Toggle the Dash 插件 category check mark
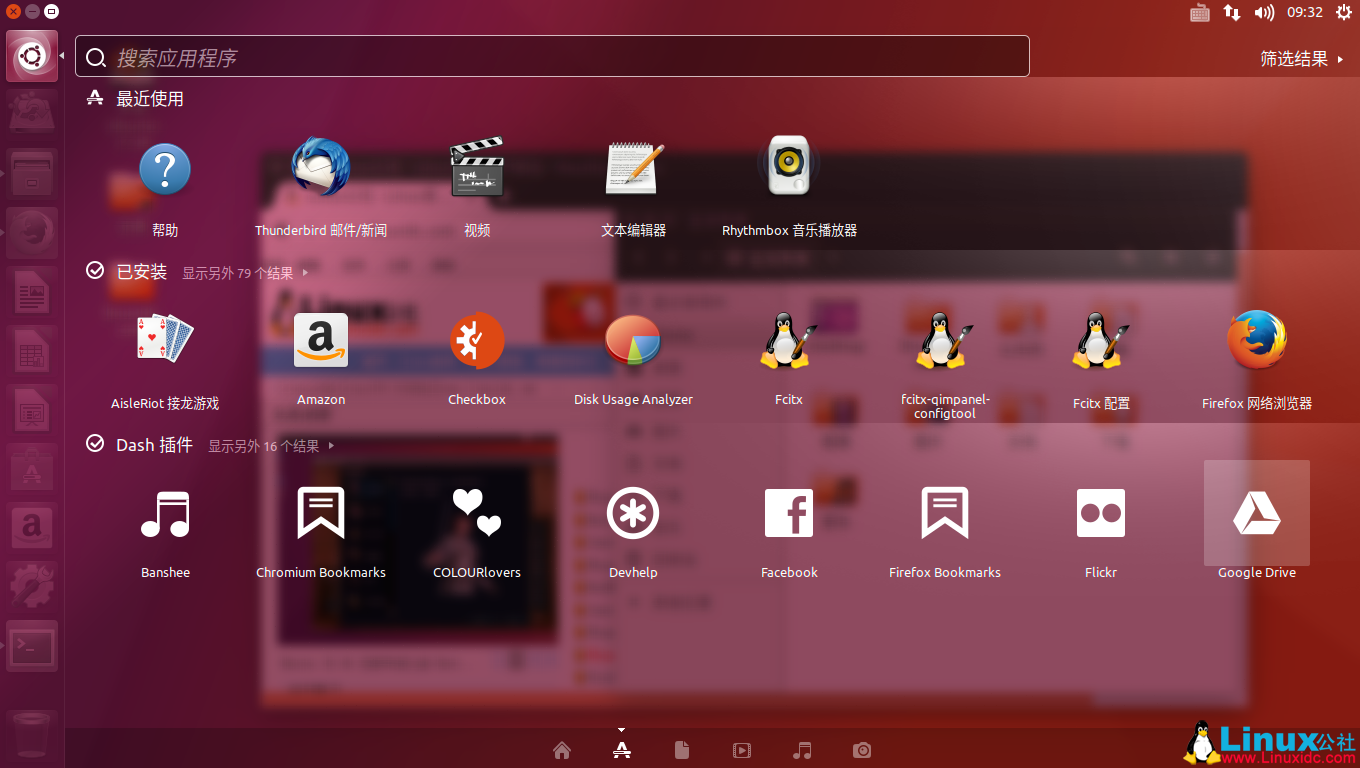Viewport: 1360px width, 768px height. [95, 444]
